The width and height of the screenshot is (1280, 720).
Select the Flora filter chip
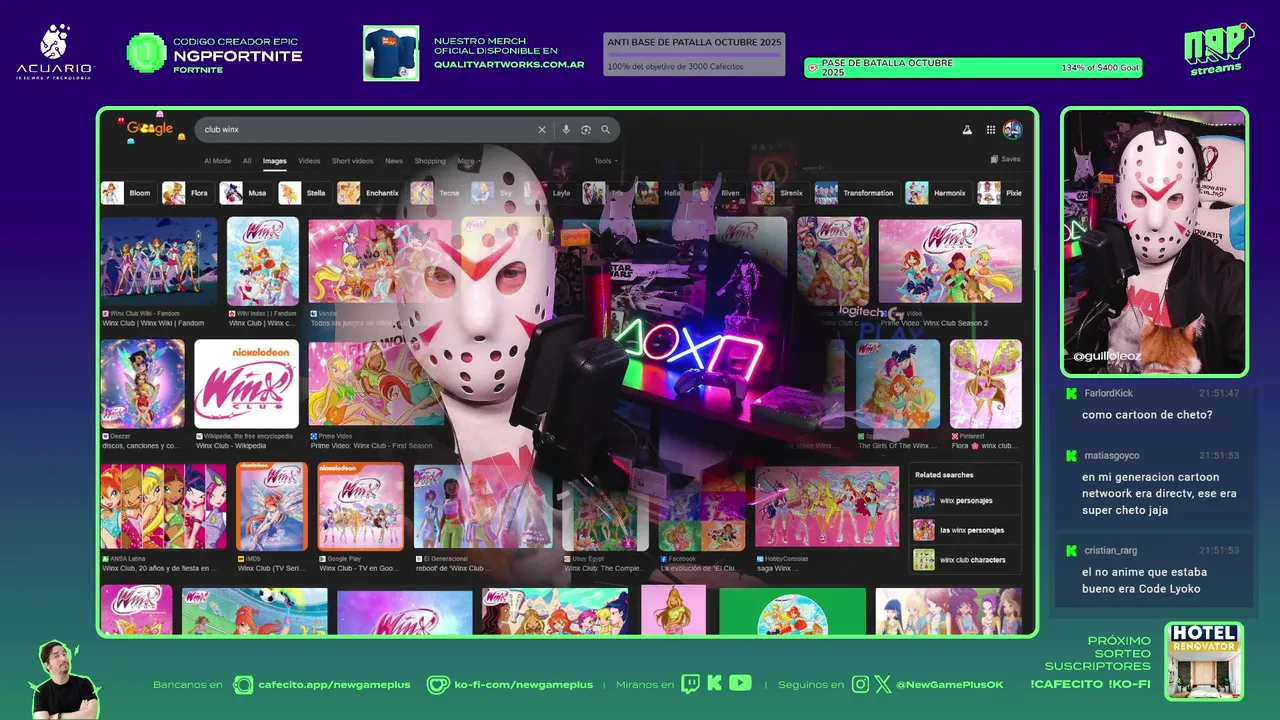tap(187, 193)
